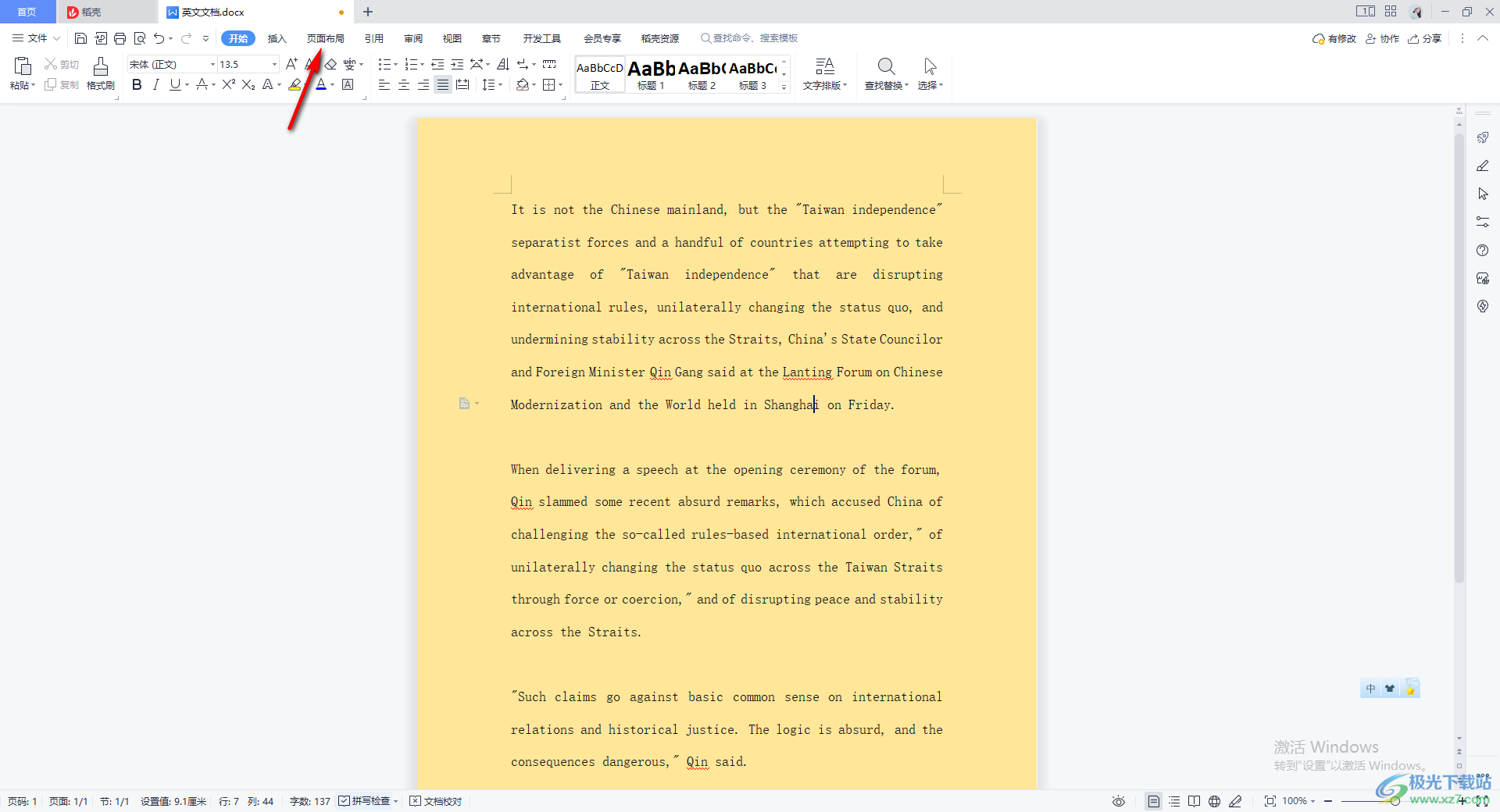Open the settings sliders icon in right sidebar
This screenshot has height=812, width=1500.
pos(1483,222)
